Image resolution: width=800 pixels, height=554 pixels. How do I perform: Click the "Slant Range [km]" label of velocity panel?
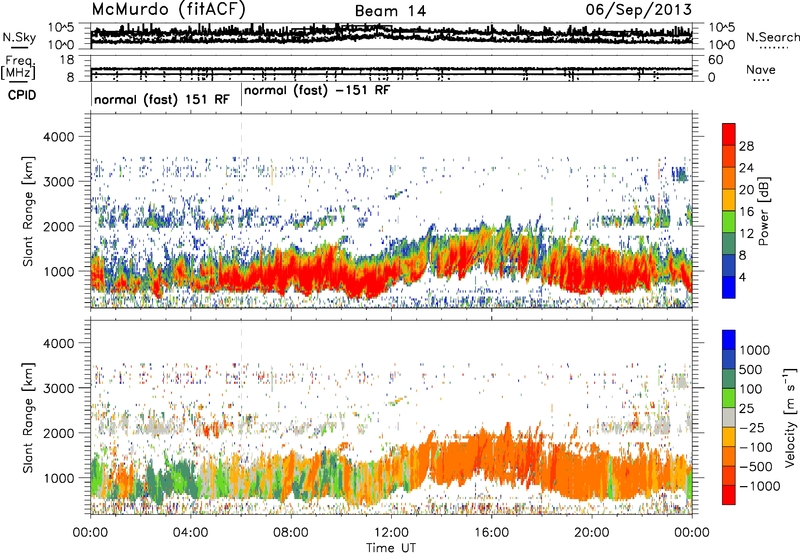pos(28,417)
